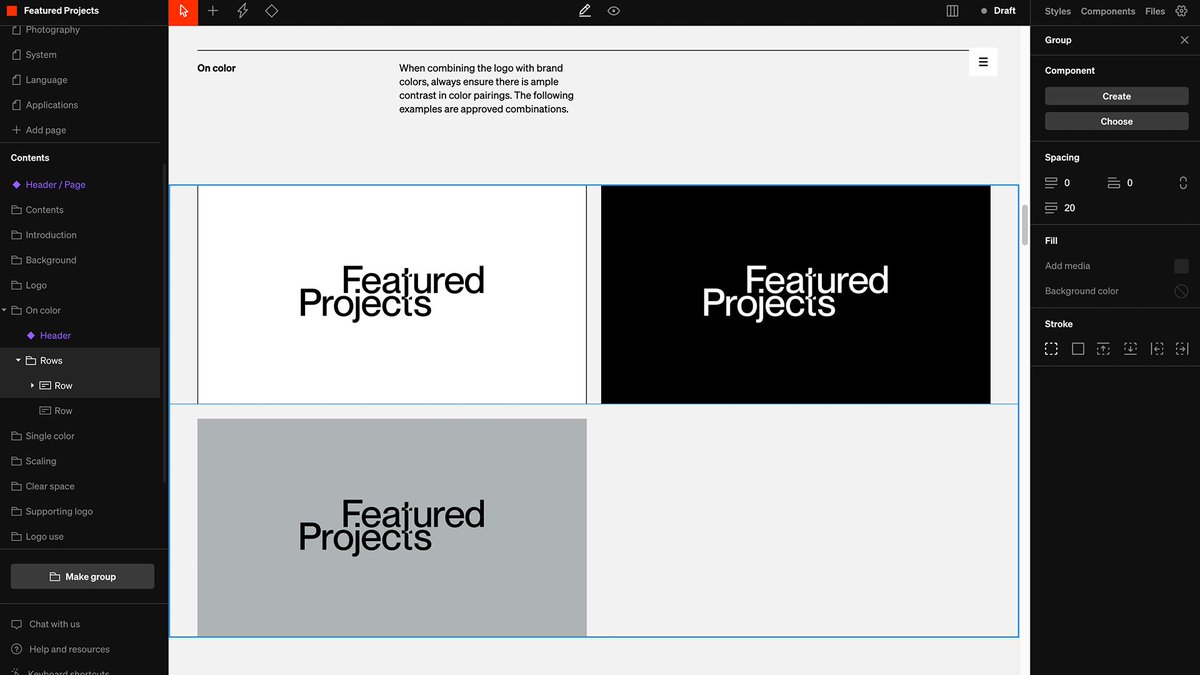1200x675 pixels.
Task: Select the right stroke icon
Action: click(1182, 349)
